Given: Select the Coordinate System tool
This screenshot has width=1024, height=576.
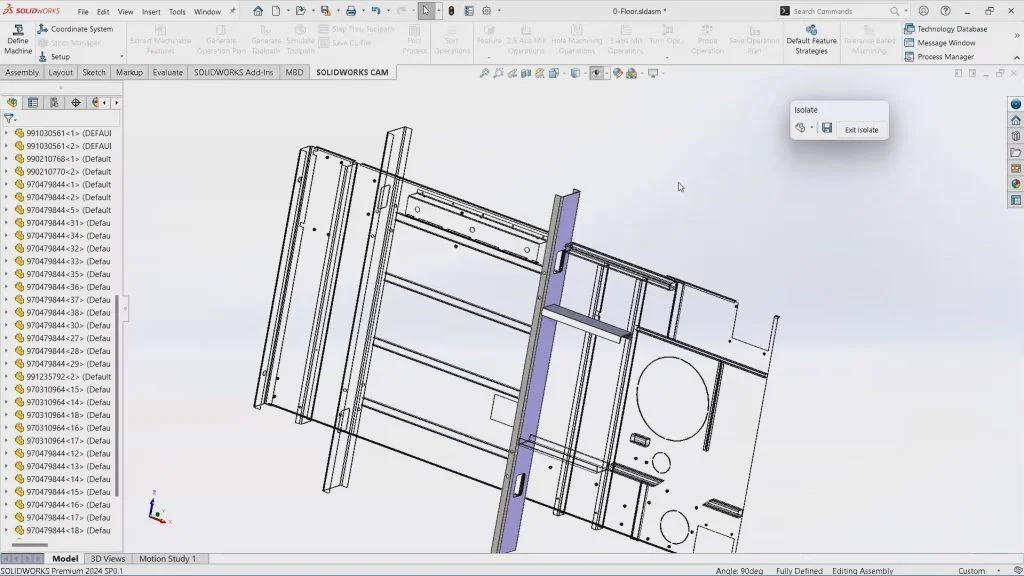Looking at the screenshot, I should (x=75, y=29).
